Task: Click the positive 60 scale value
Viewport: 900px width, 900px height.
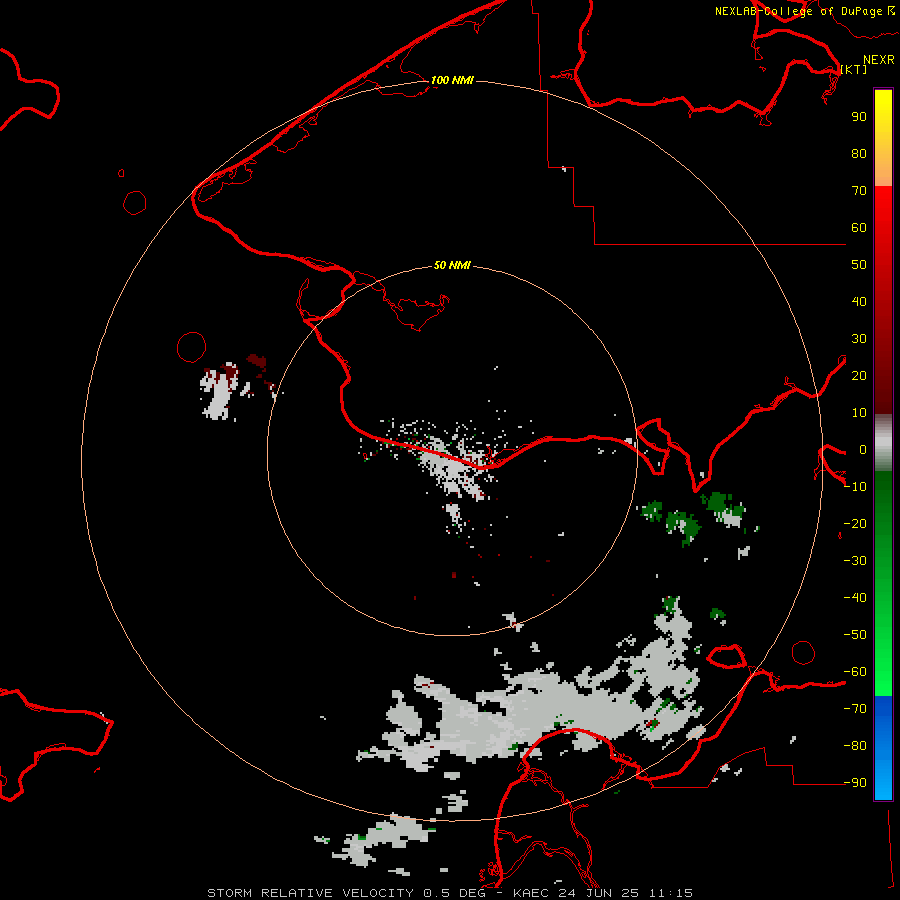Action: (859, 228)
